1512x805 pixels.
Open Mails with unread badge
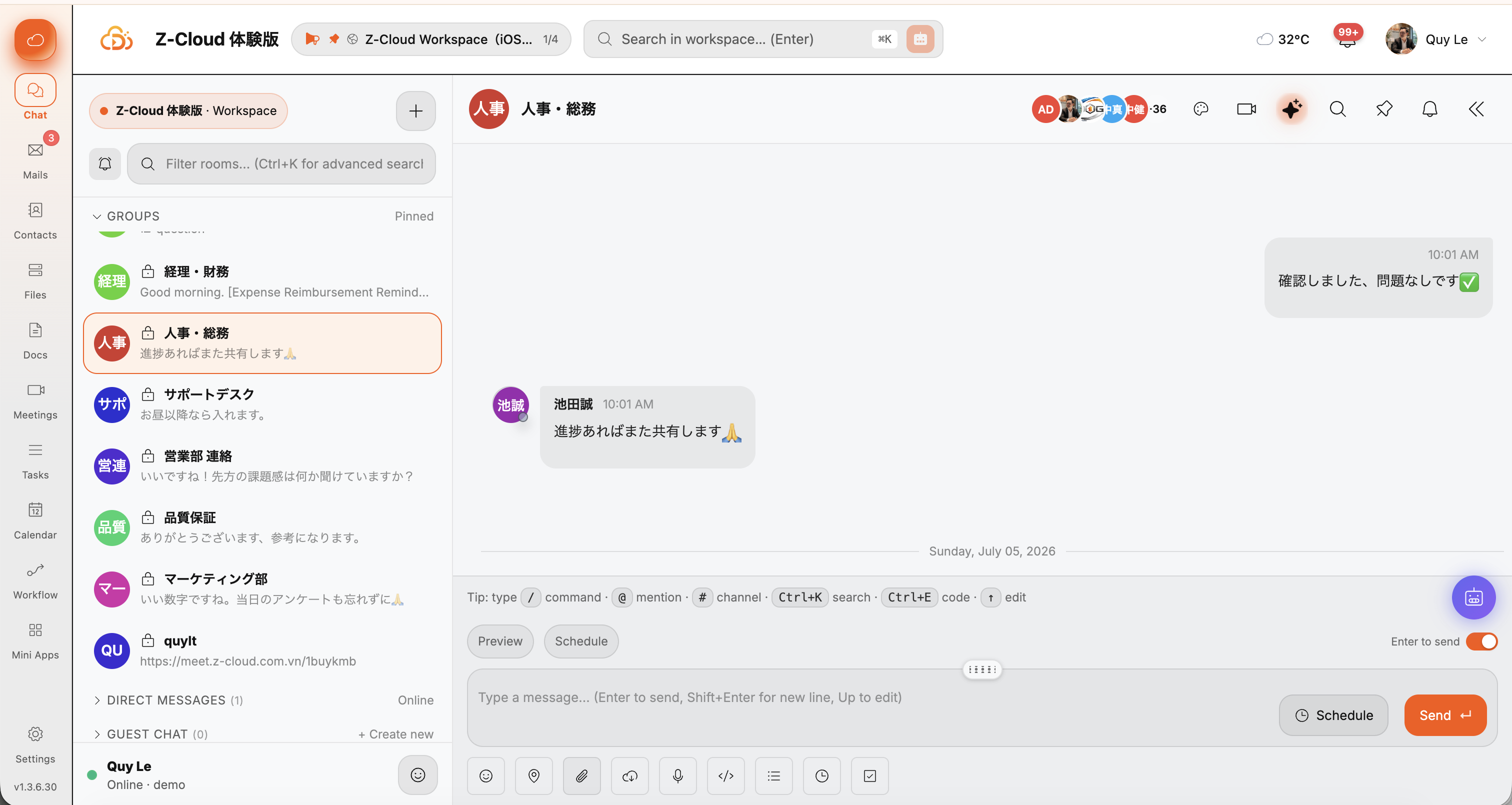click(x=35, y=158)
